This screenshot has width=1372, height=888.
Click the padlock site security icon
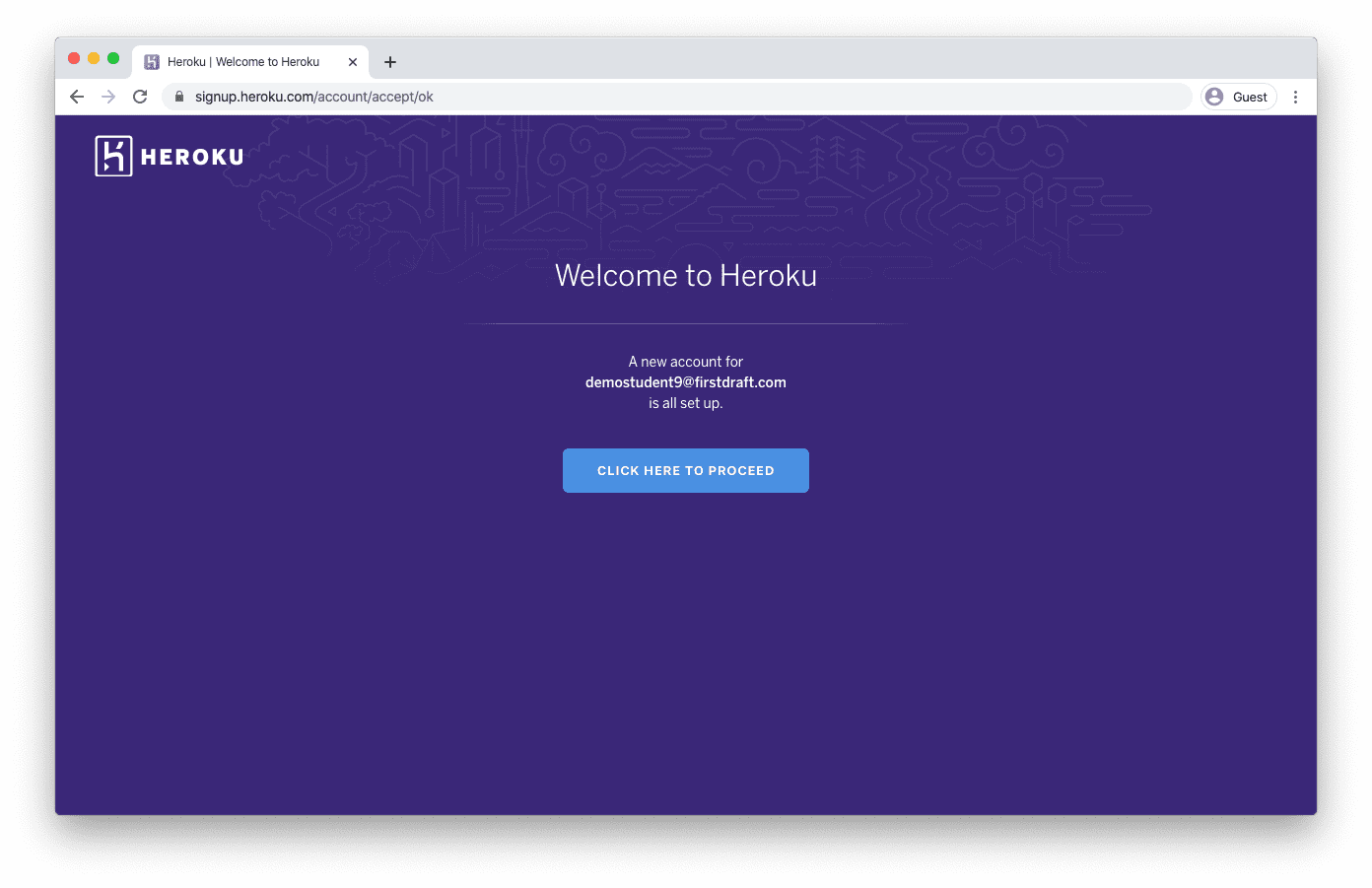[x=179, y=97]
